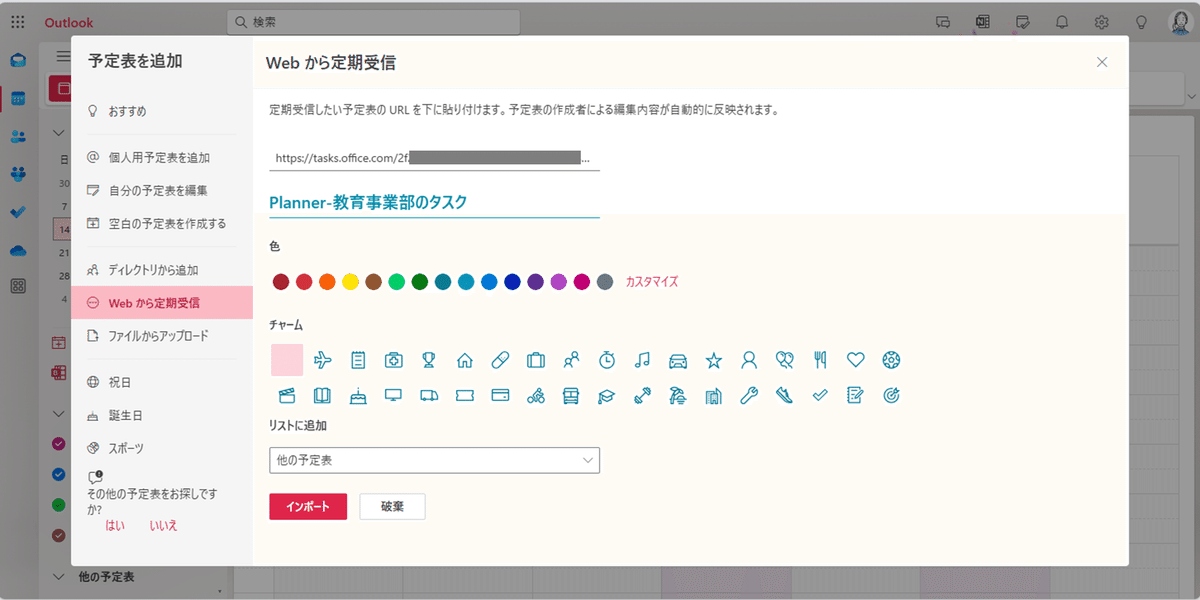This screenshot has height=600, width=1200.
Task: Collapse the 他の予定表 calendar group
Action: tap(58, 577)
